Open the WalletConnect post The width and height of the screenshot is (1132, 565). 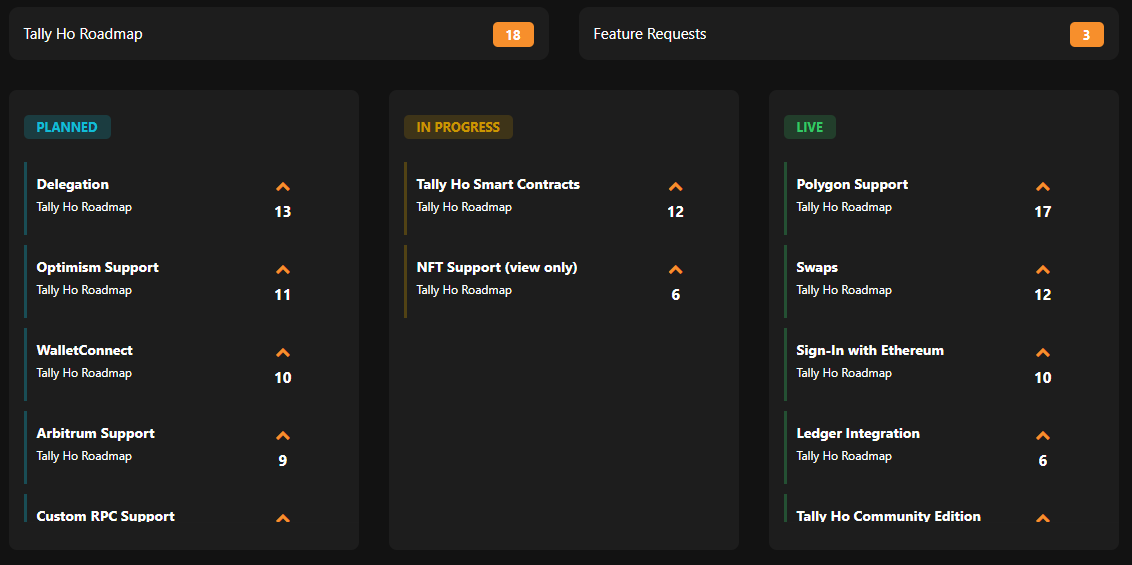click(84, 351)
